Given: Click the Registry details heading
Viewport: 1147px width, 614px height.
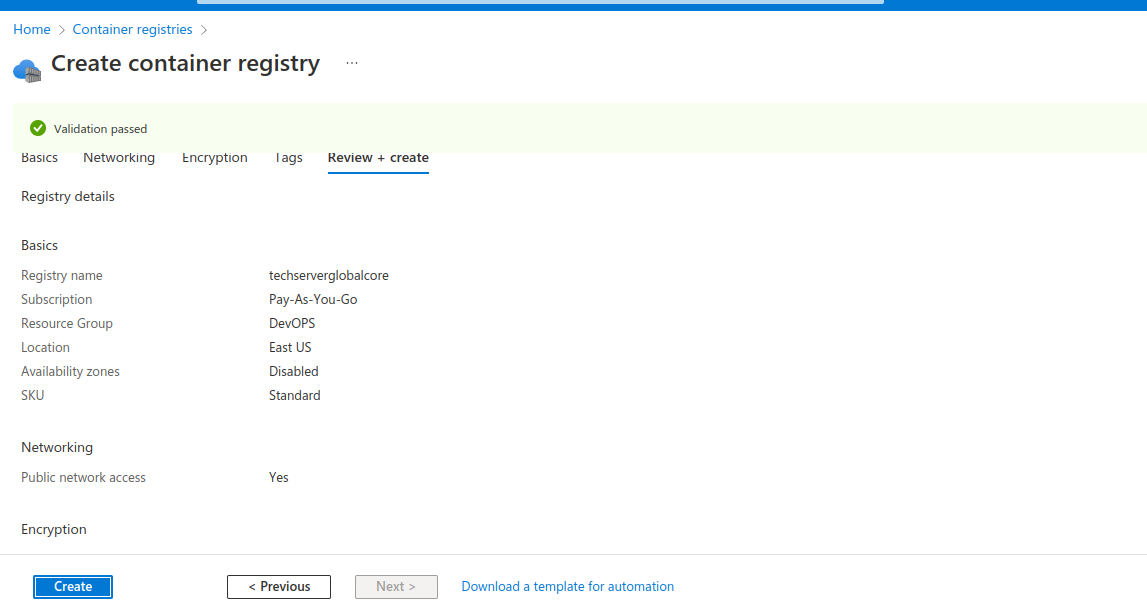Looking at the screenshot, I should [x=68, y=196].
